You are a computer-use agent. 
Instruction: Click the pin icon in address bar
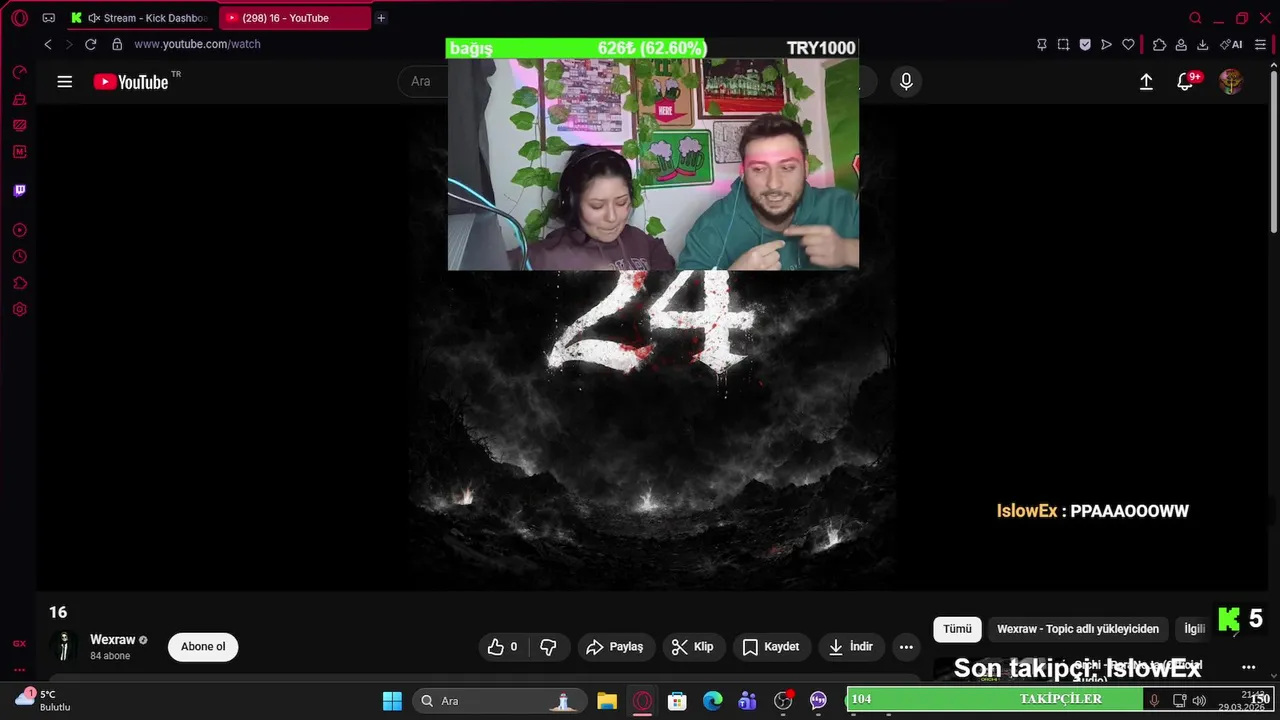coord(1041,44)
